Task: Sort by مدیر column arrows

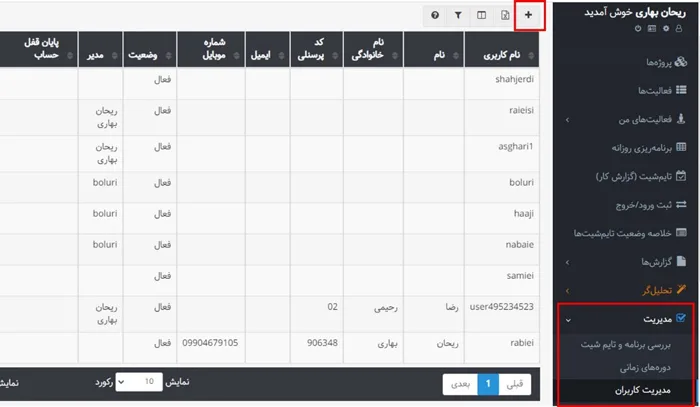Action: [x=114, y=55]
